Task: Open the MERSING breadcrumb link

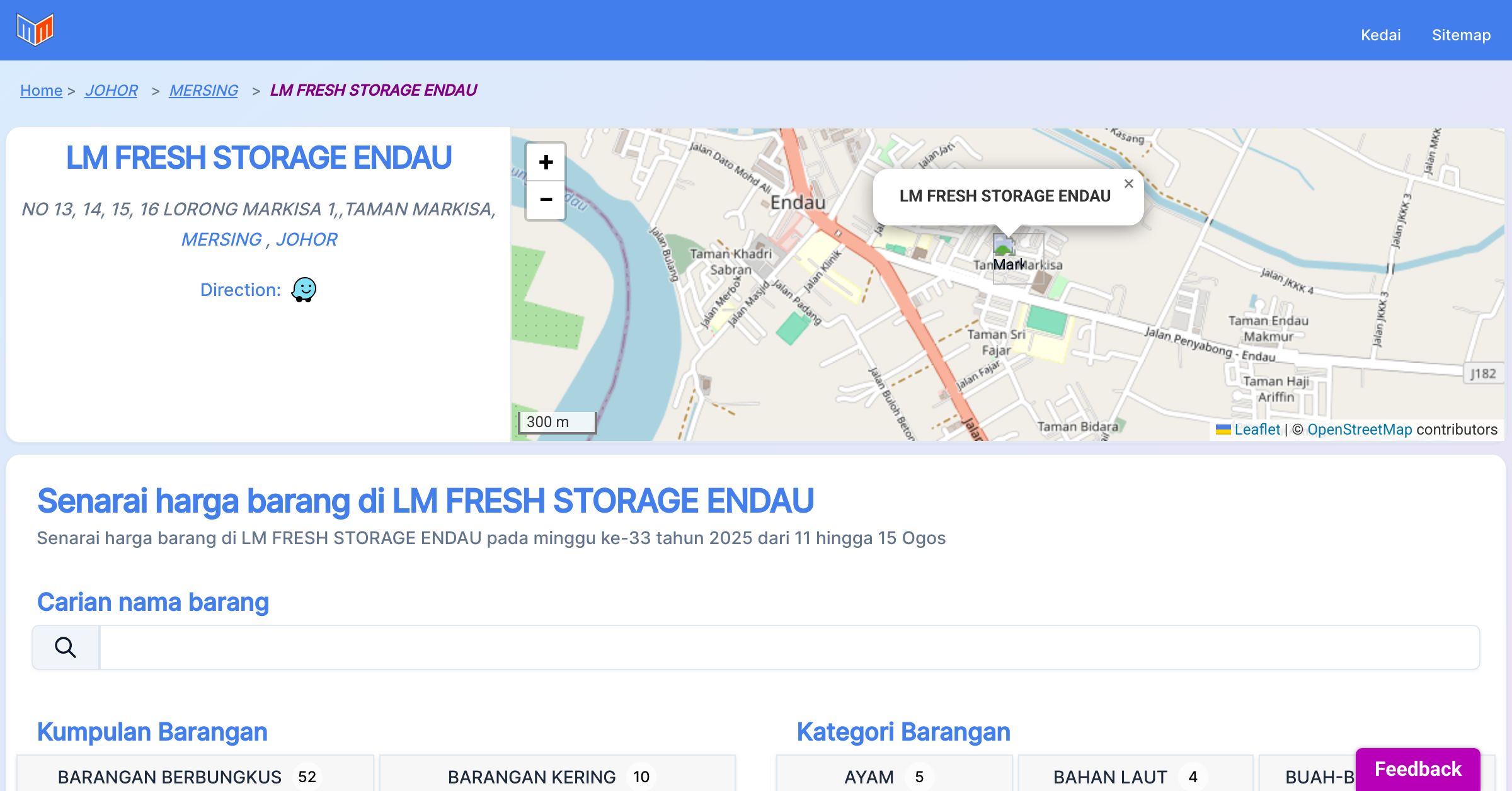Action: (203, 91)
